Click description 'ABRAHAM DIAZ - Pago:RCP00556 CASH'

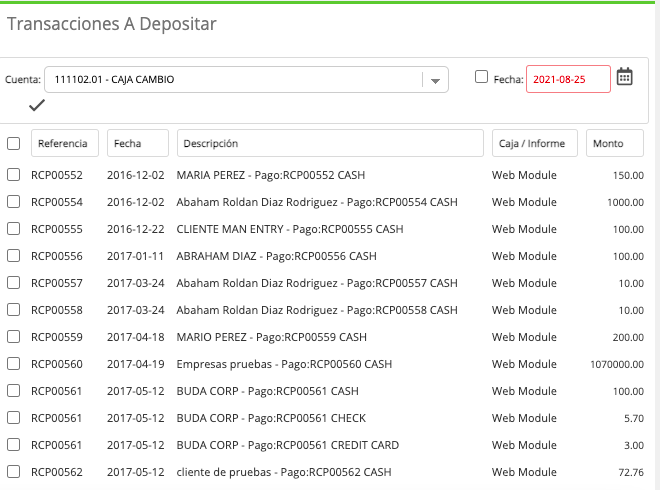click(x=277, y=256)
